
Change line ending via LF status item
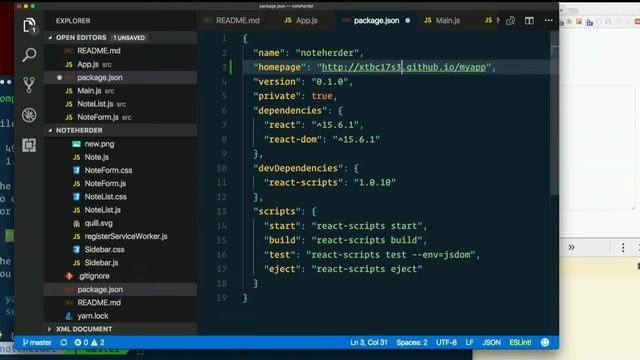(x=469, y=342)
